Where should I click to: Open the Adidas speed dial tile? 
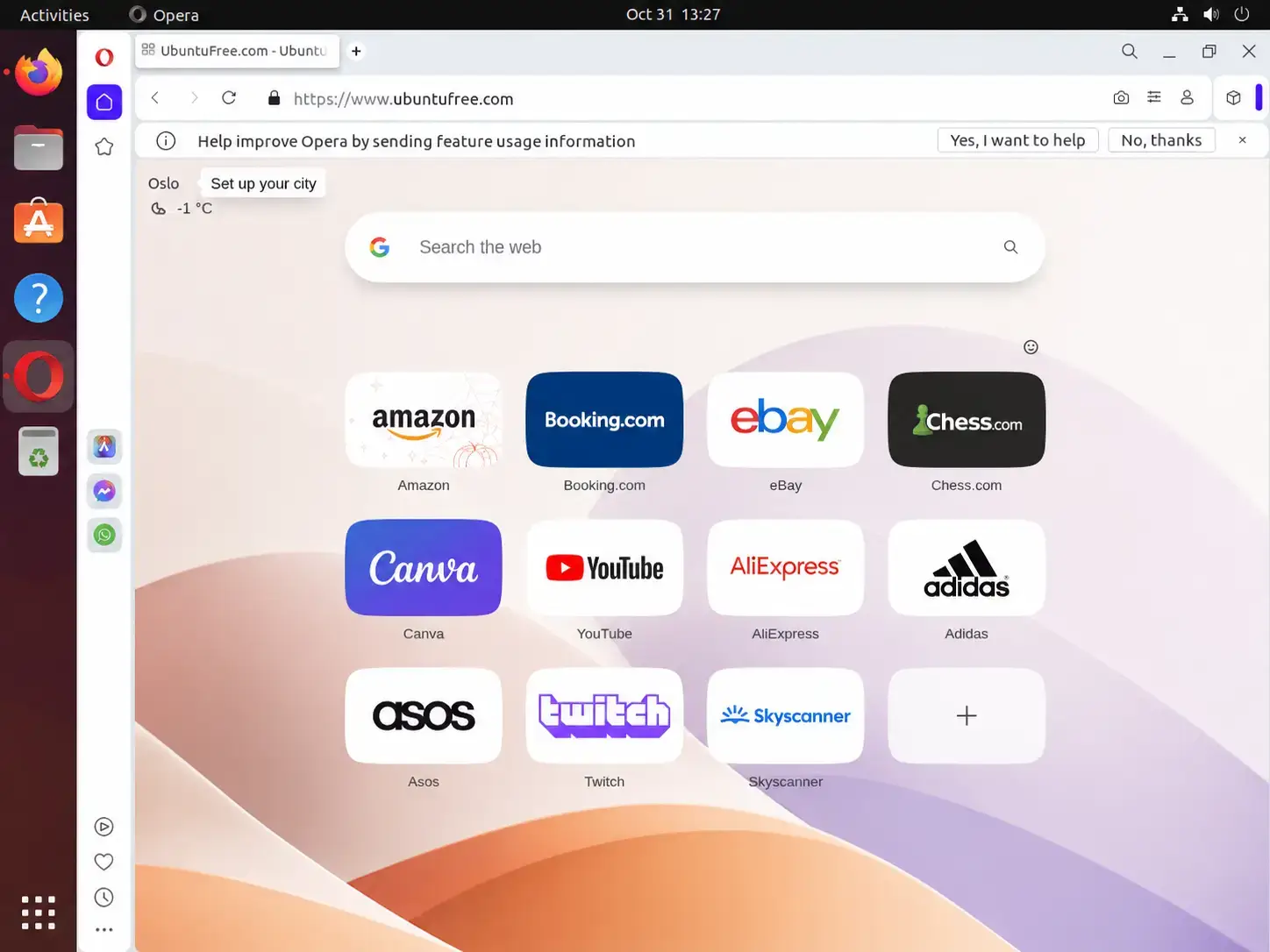coord(967,568)
